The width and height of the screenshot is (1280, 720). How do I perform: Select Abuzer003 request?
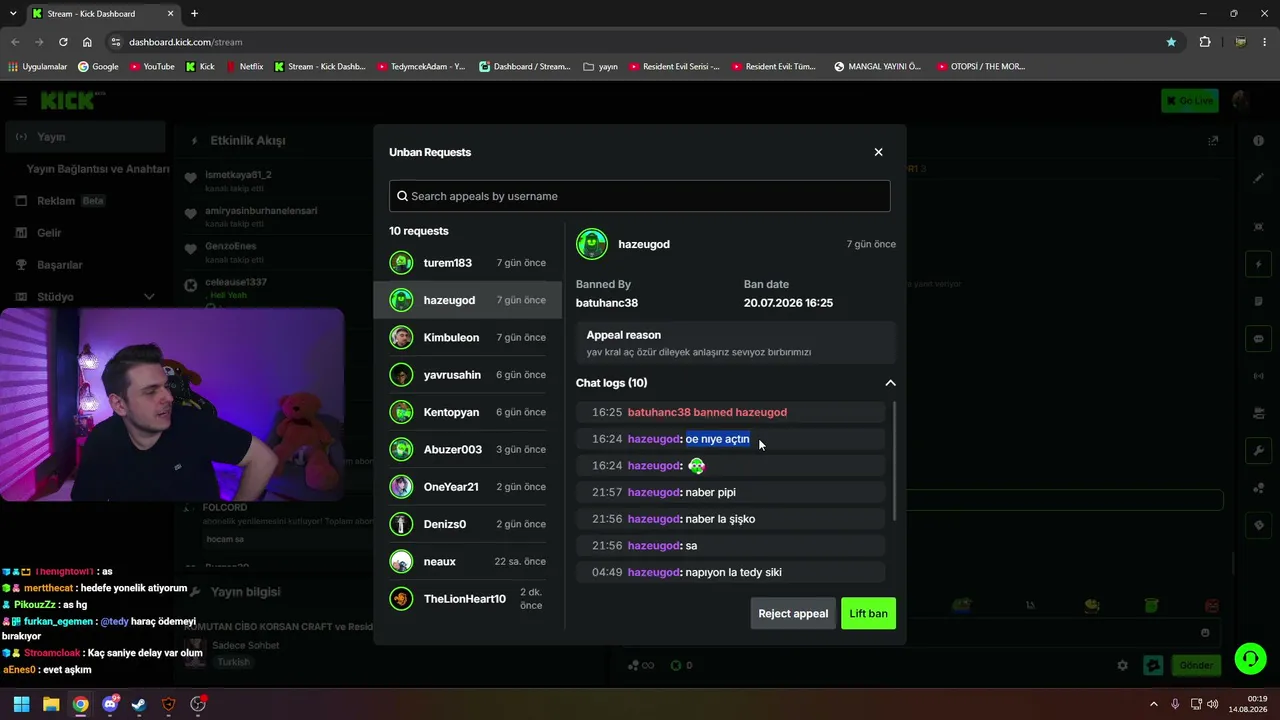tap(468, 449)
